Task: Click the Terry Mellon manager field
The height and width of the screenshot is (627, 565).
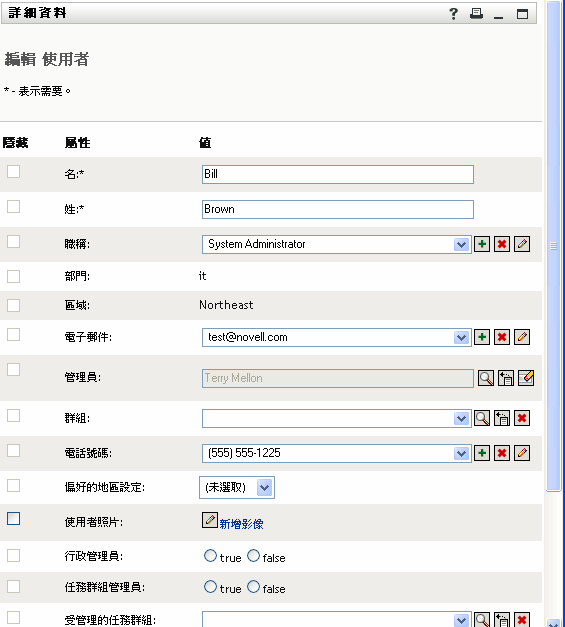Action: [338, 378]
